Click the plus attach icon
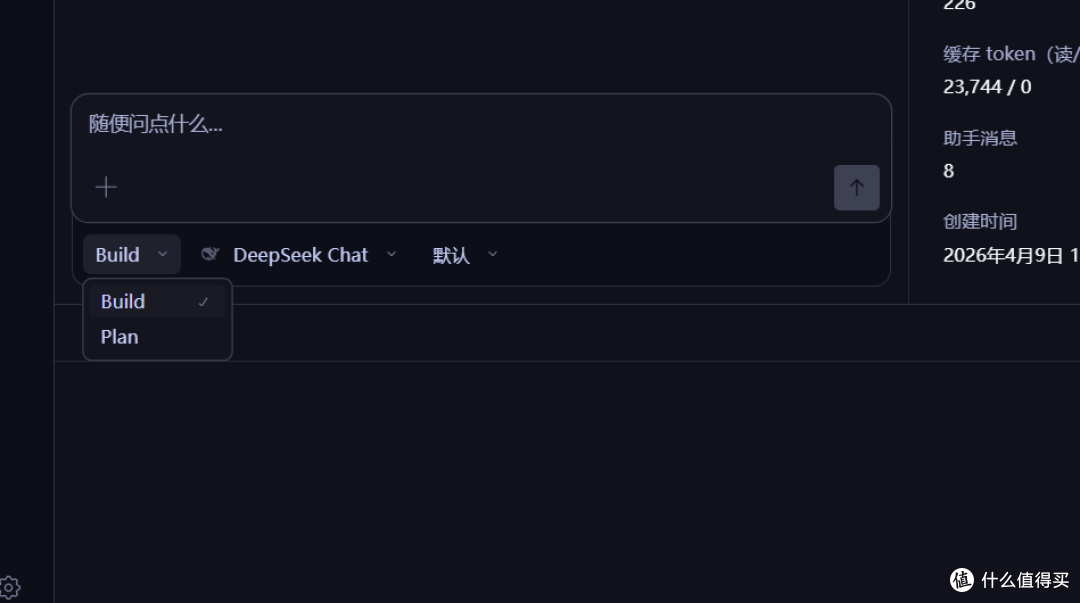The image size is (1080, 603). click(106, 187)
